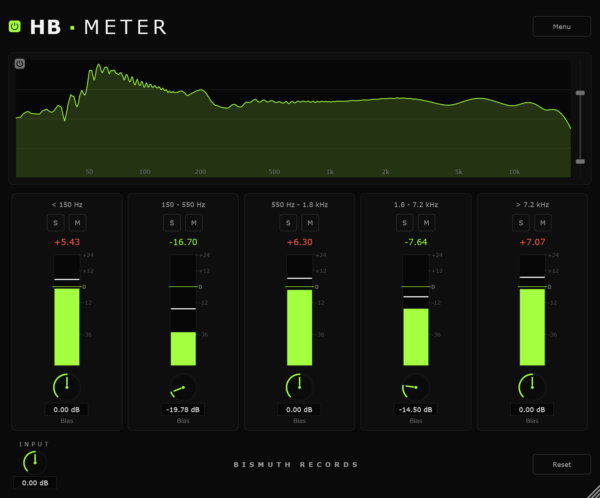The width and height of the screenshot is (600, 498).
Task: Solo the 550 Hz - 1.8 kHz band
Action: (x=288, y=223)
